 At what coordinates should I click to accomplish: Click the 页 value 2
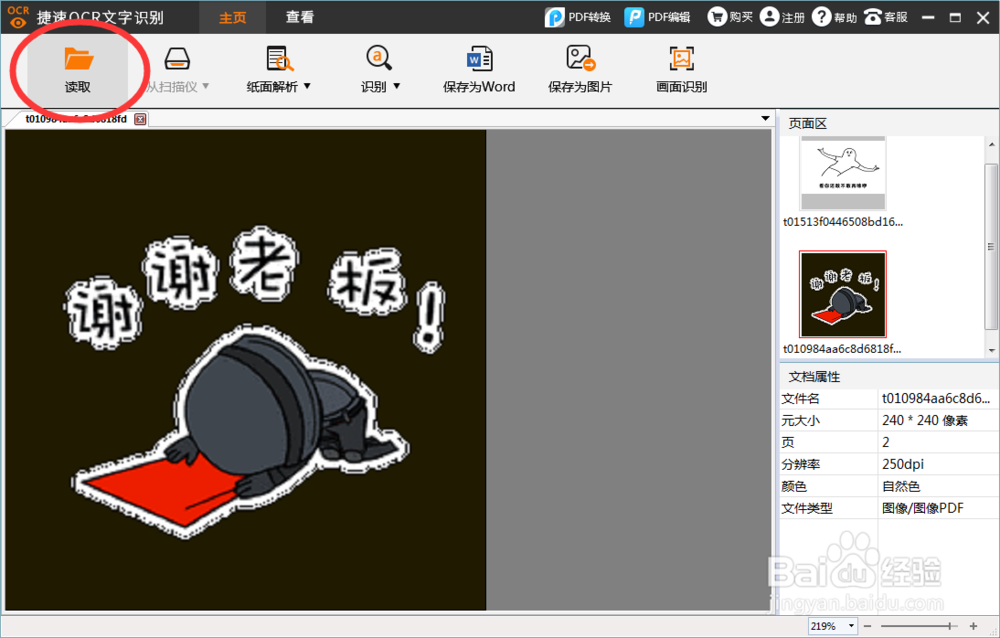(886, 442)
